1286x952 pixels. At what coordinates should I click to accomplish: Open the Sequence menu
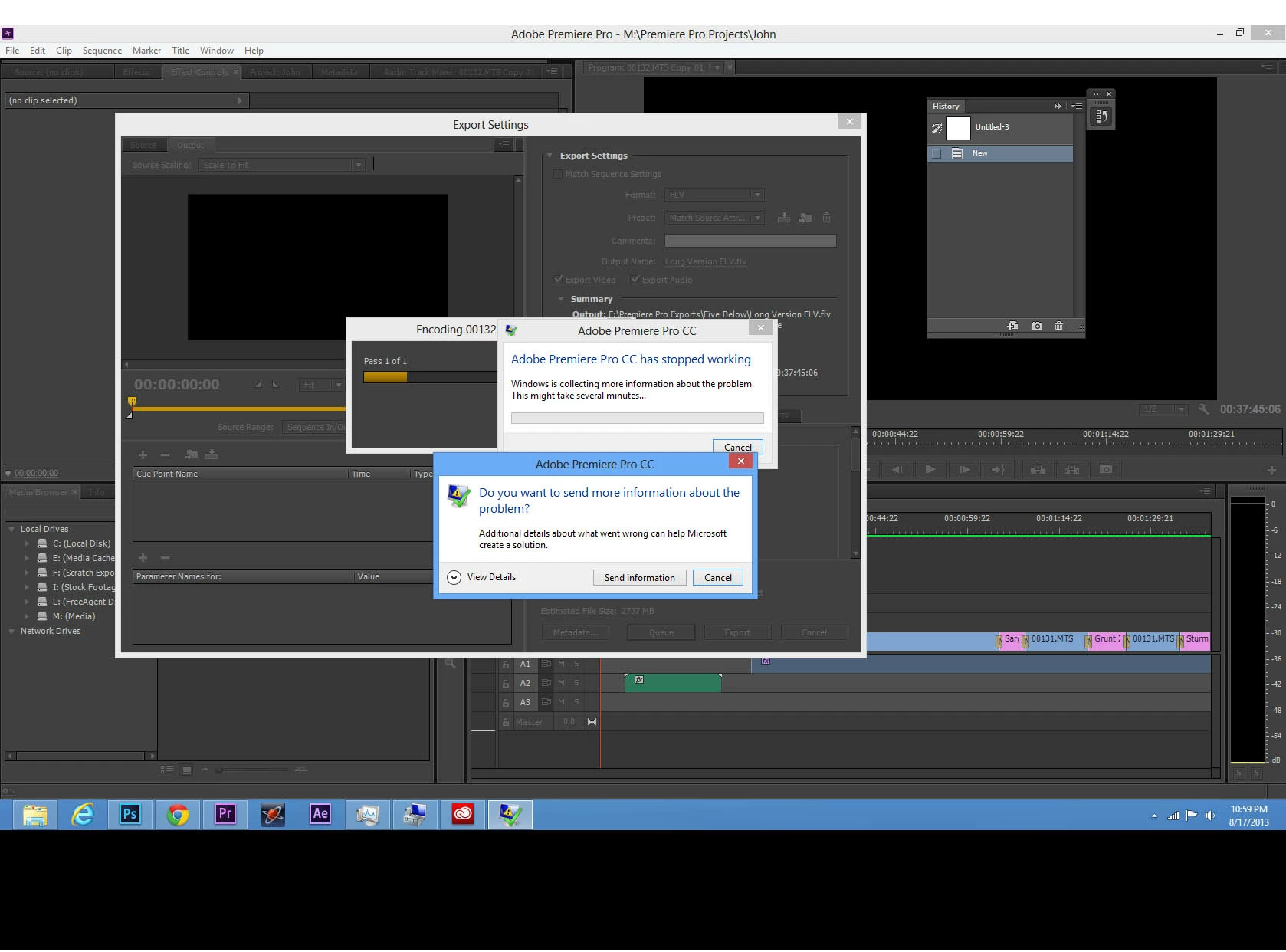(102, 50)
